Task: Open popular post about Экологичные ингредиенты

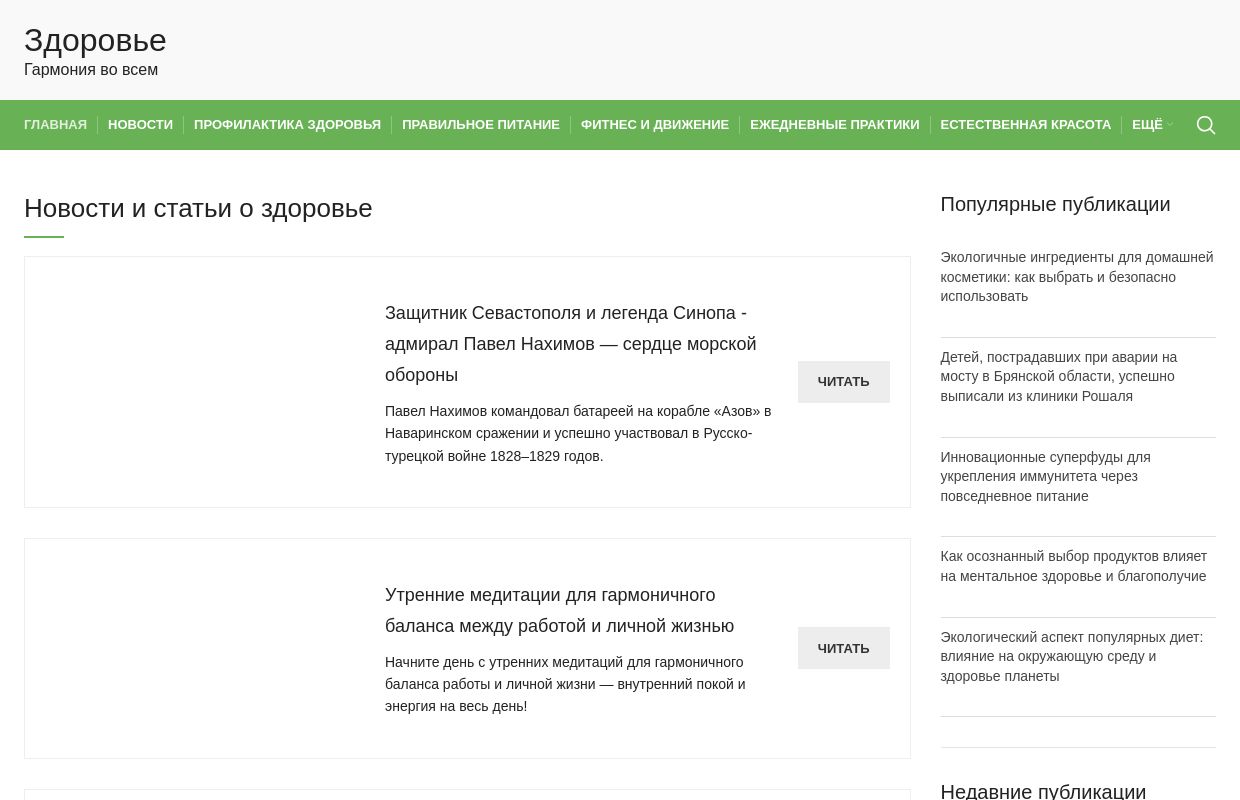Action: click(1076, 277)
